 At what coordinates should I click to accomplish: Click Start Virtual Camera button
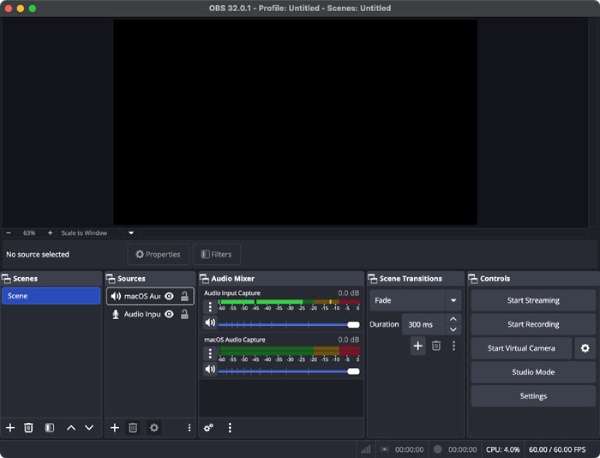pyautogui.click(x=521, y=348)
